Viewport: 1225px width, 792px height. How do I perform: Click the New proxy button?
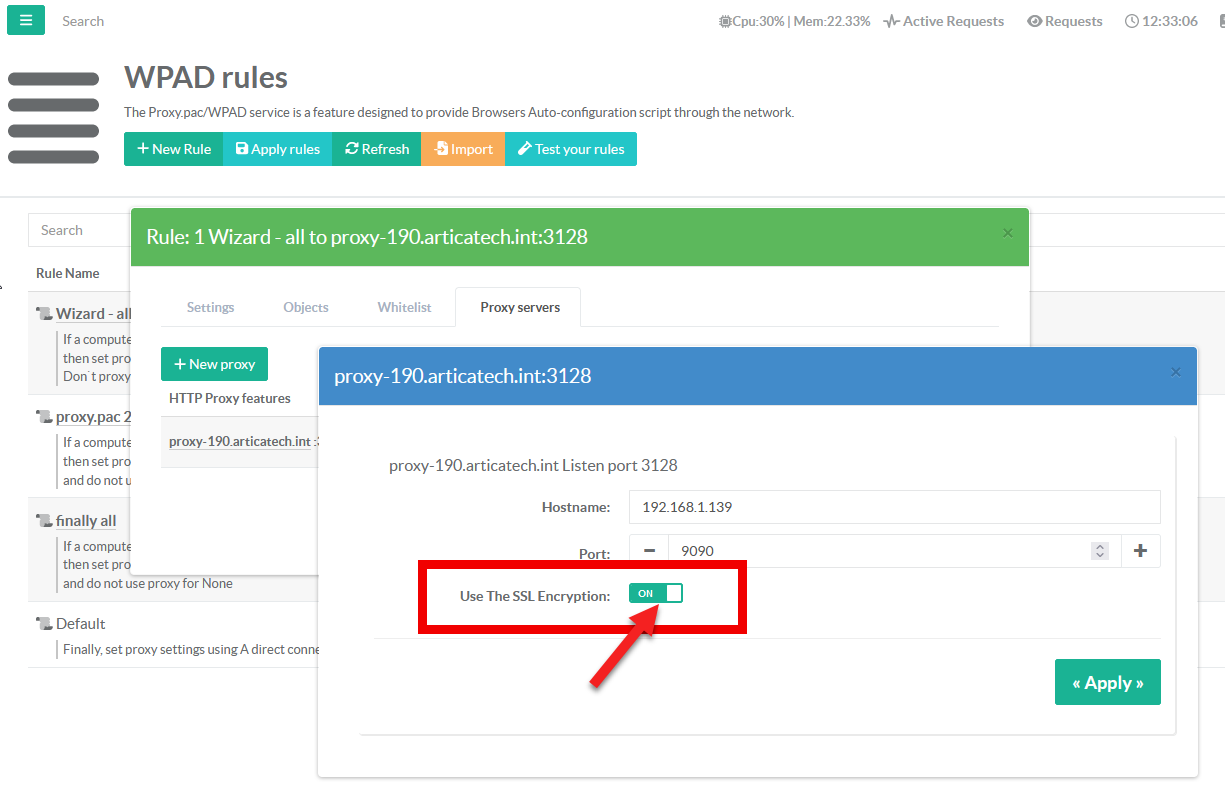tap(214, 364)
